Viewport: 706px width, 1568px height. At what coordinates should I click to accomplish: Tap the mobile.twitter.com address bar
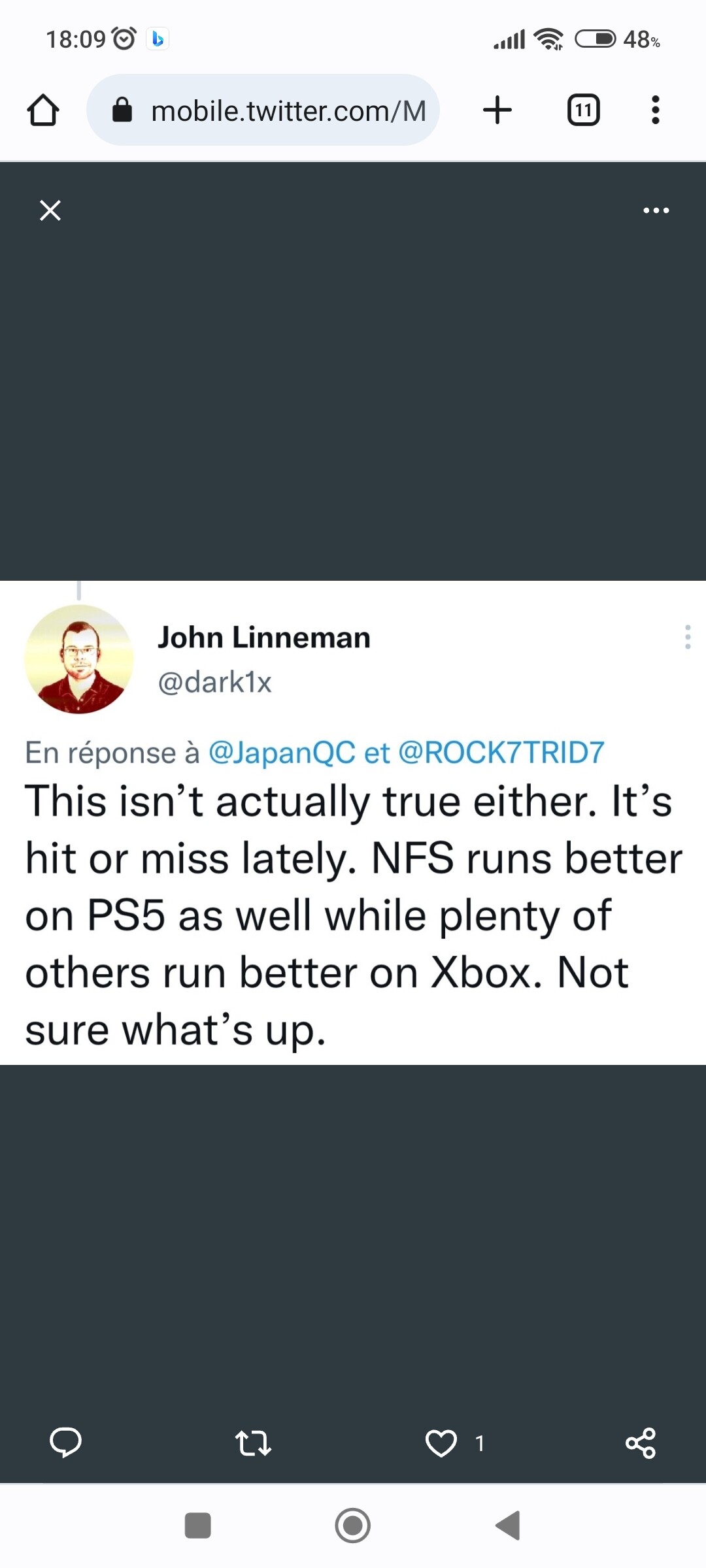click(288, 111)
